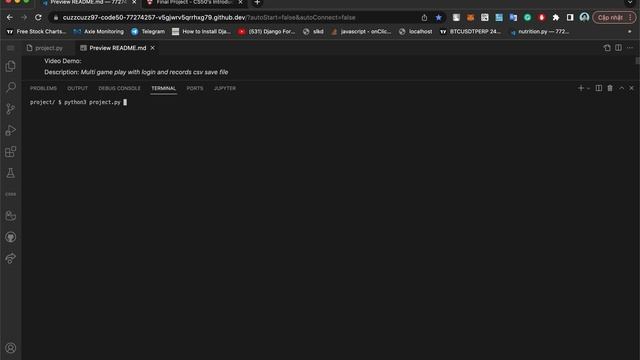The image size is (640, 360).
Task: Close the Final Project browser tab
Action: [240, 2]
